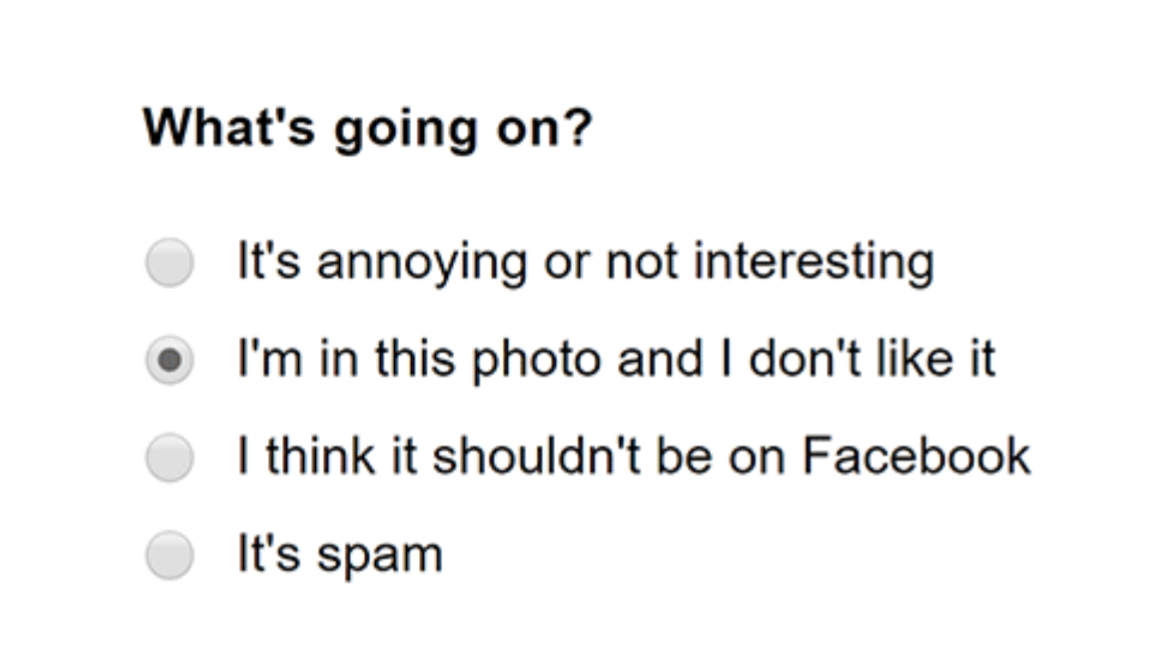
Task: Click the word "It's" in the spam option
Action: tap(268, 553)
